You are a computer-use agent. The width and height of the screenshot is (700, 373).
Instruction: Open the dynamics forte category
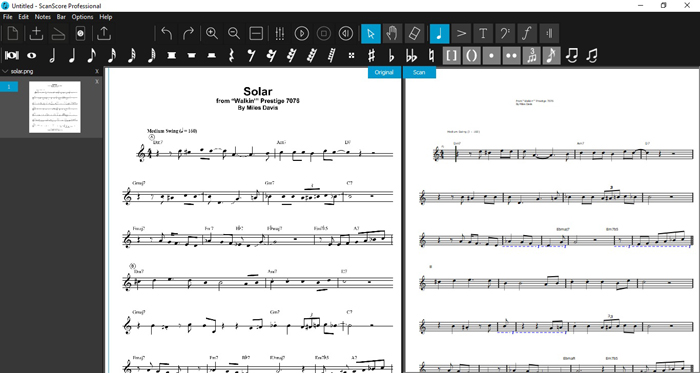(x=527, y=33)
